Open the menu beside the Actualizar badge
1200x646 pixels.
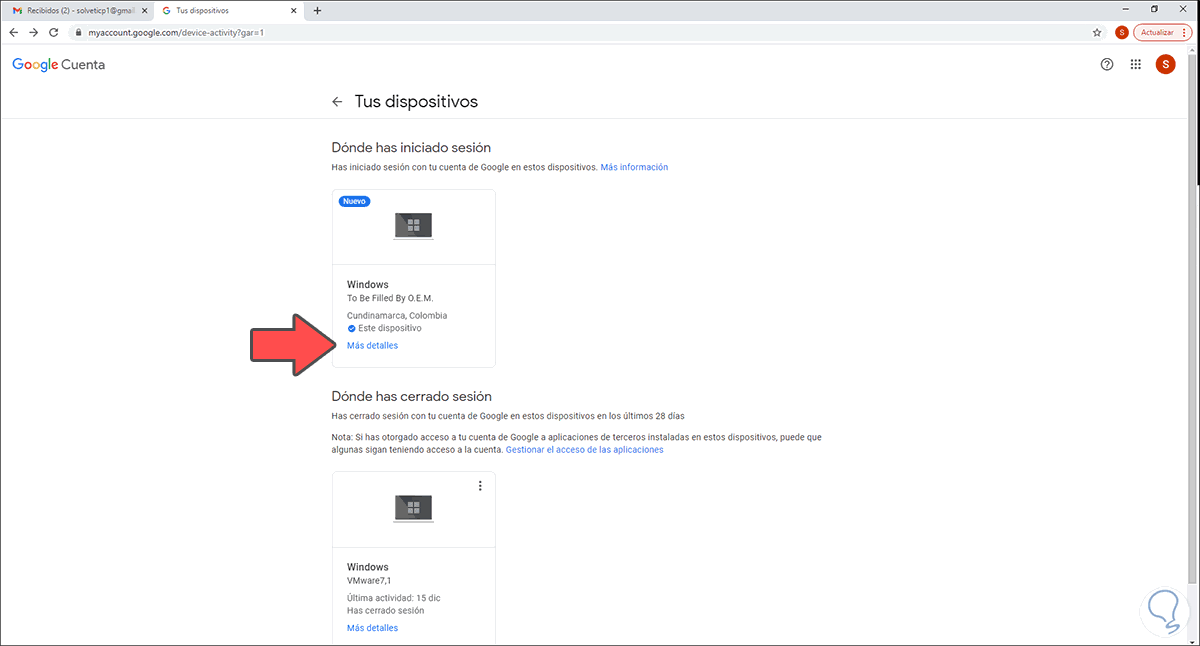point(1185,31)
